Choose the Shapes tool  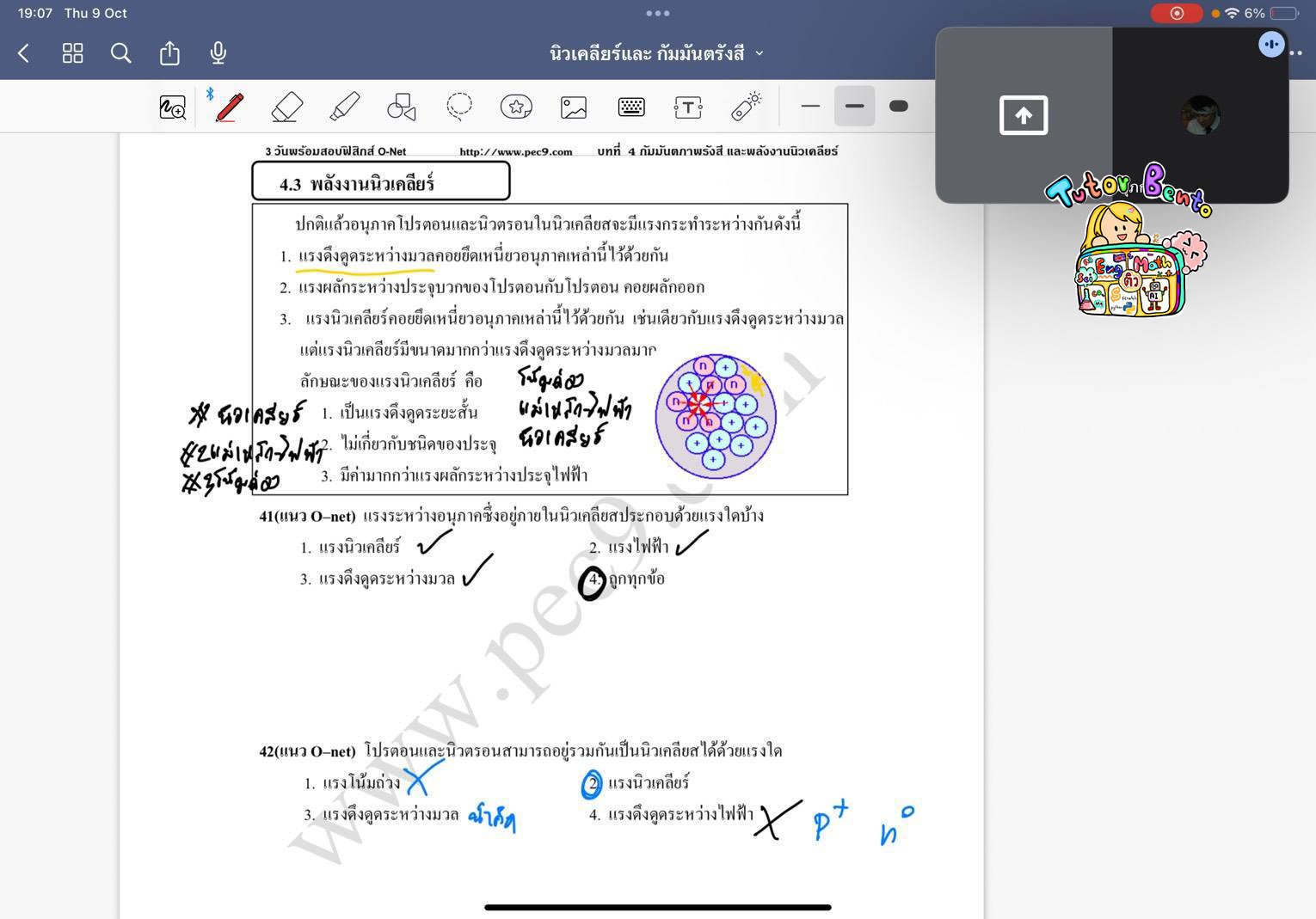[x=401, y=107]
